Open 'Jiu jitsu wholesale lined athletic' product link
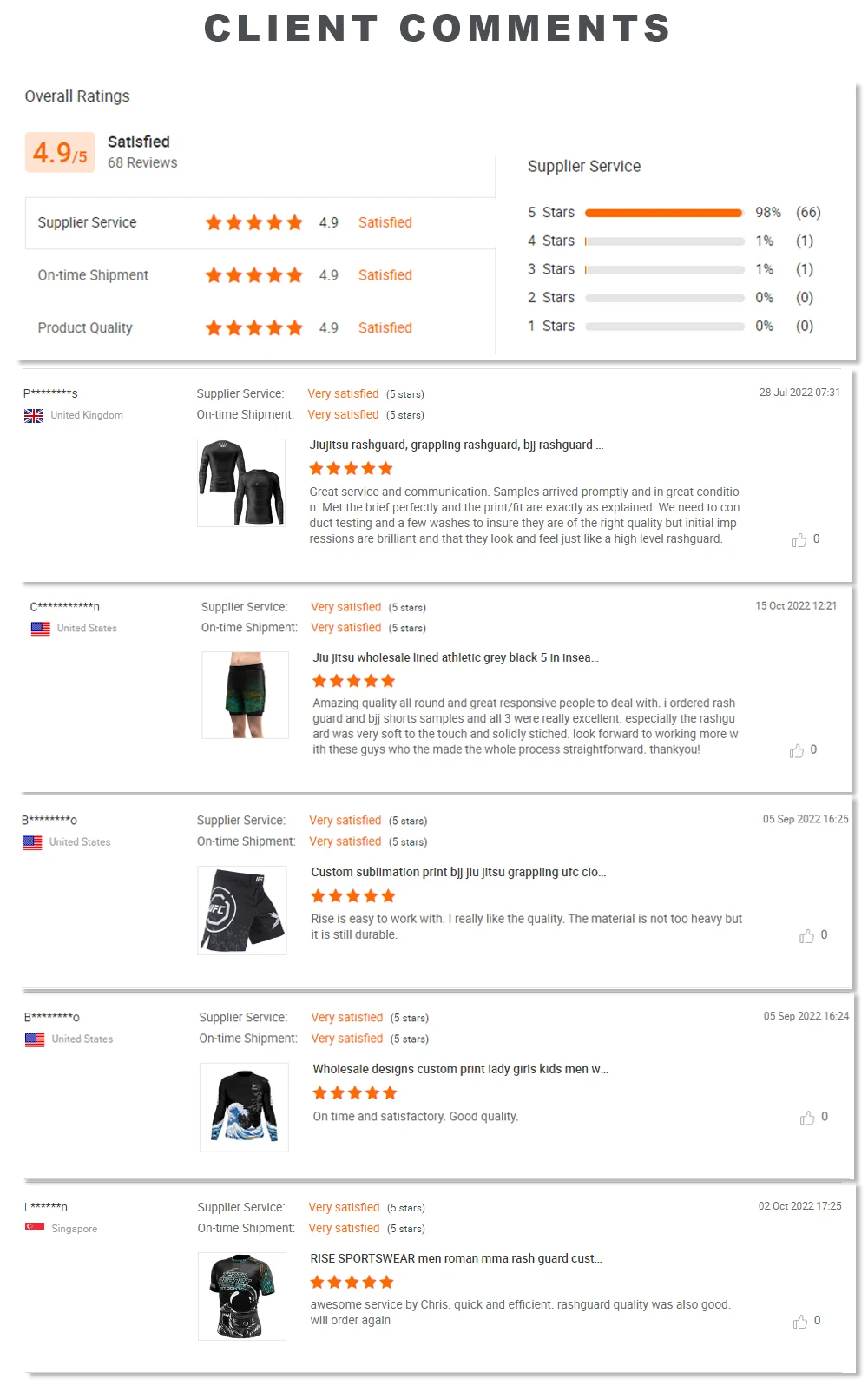This screenshot has width=868, height=1399. coord(455,657)
